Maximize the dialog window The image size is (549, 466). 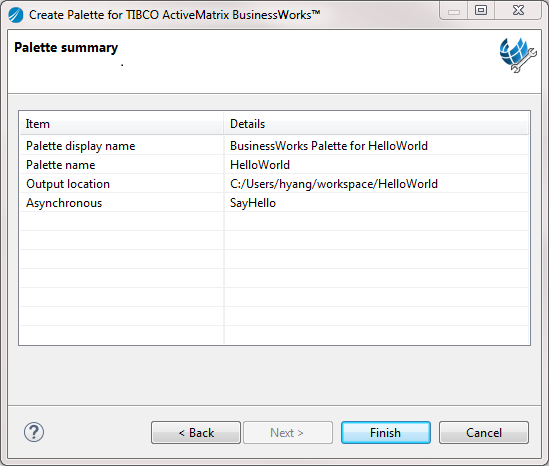click(x=481, y=10)
